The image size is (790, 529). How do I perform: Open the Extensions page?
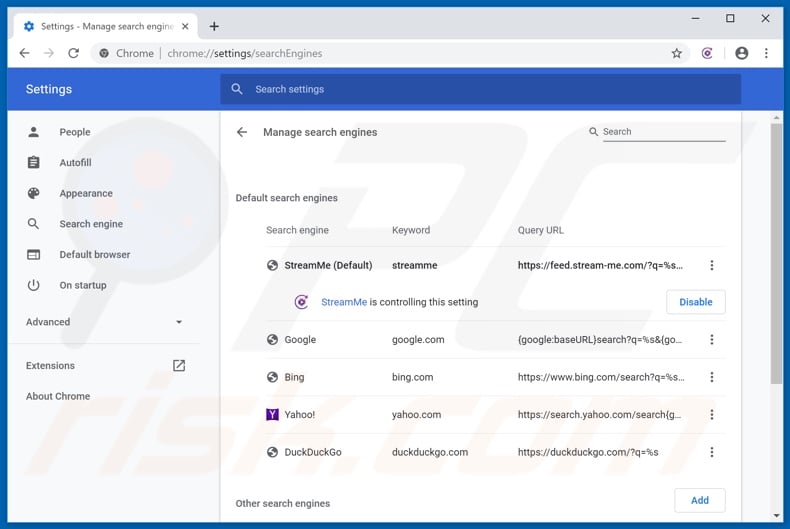click(50, 365)
